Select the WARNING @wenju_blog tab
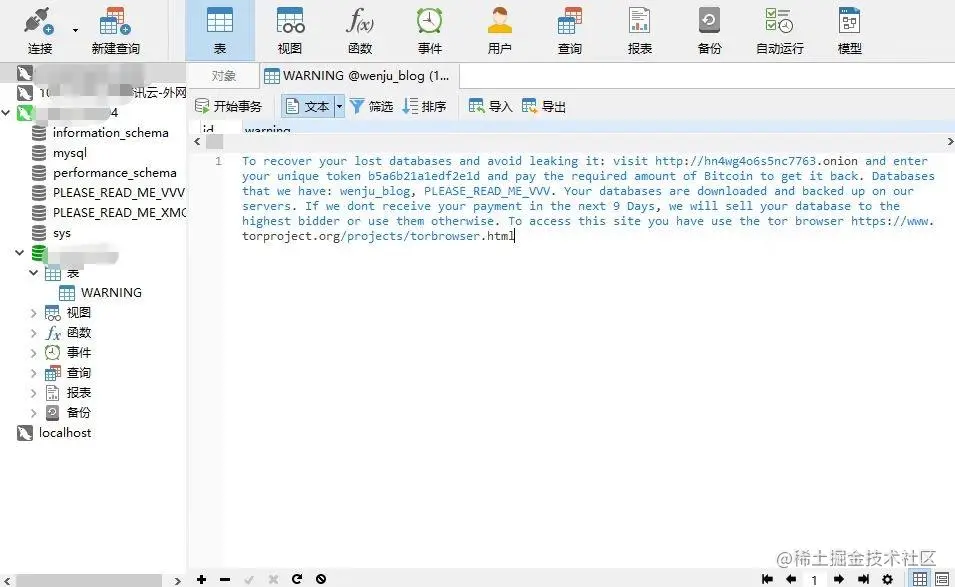Viewport: 955px width, 587px height. click(x=359, y=76)
